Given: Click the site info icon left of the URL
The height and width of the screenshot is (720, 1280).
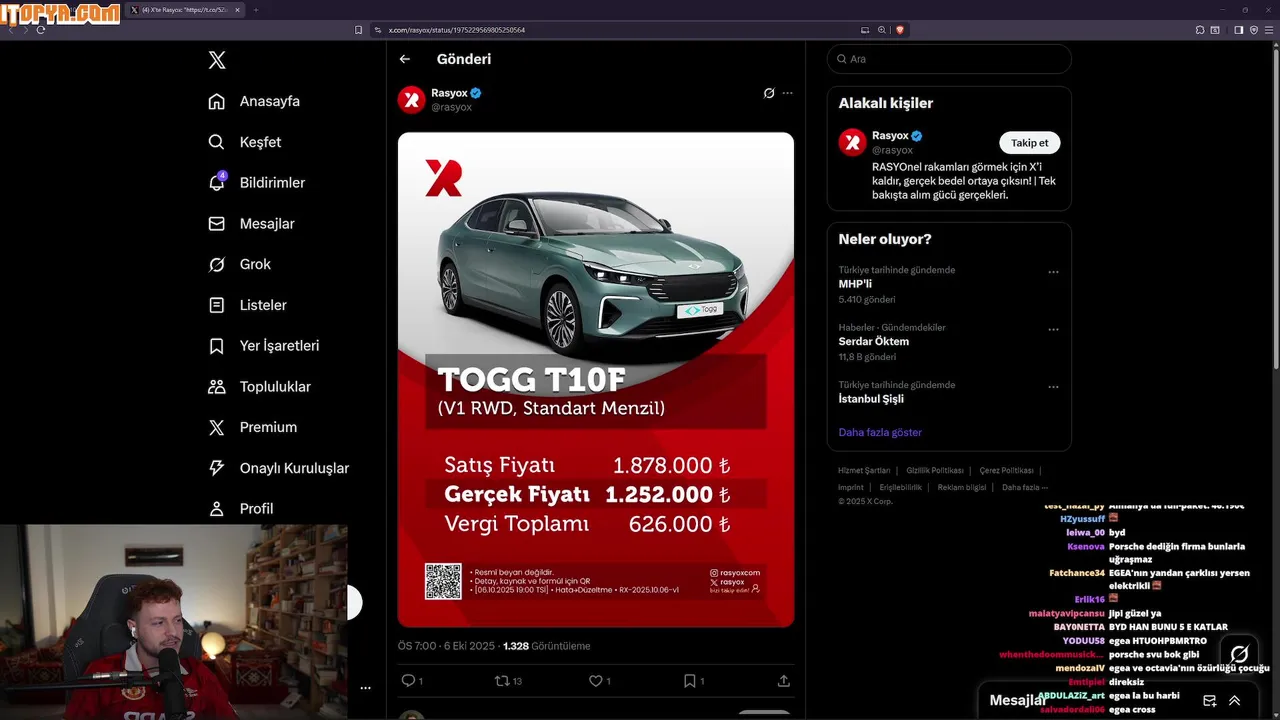Looking at the screenshot, I should (x=378, y=30).
